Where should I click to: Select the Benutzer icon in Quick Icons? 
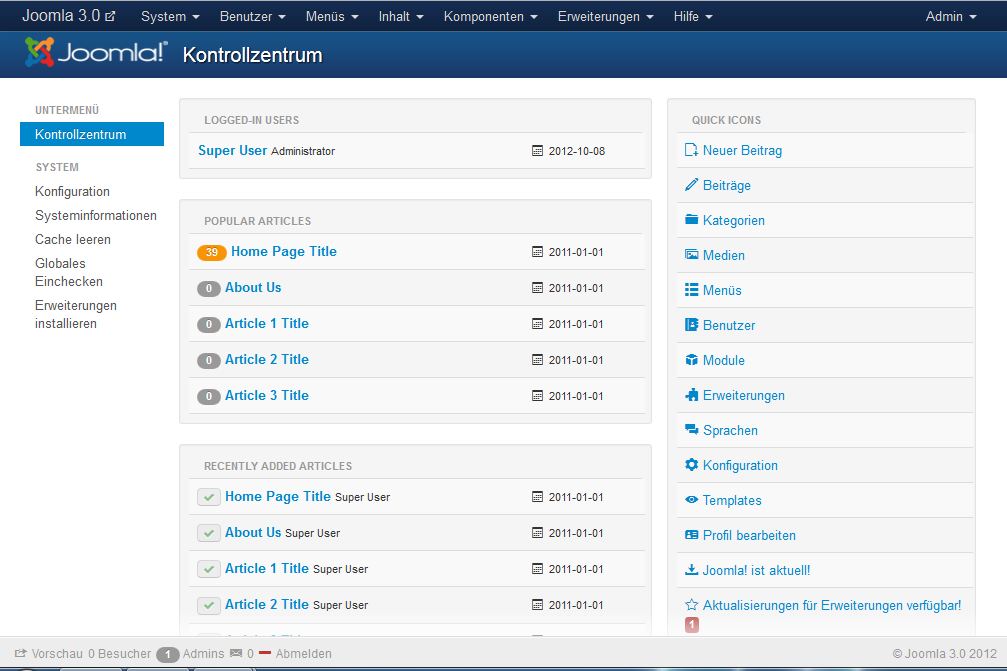pos(690,325)
